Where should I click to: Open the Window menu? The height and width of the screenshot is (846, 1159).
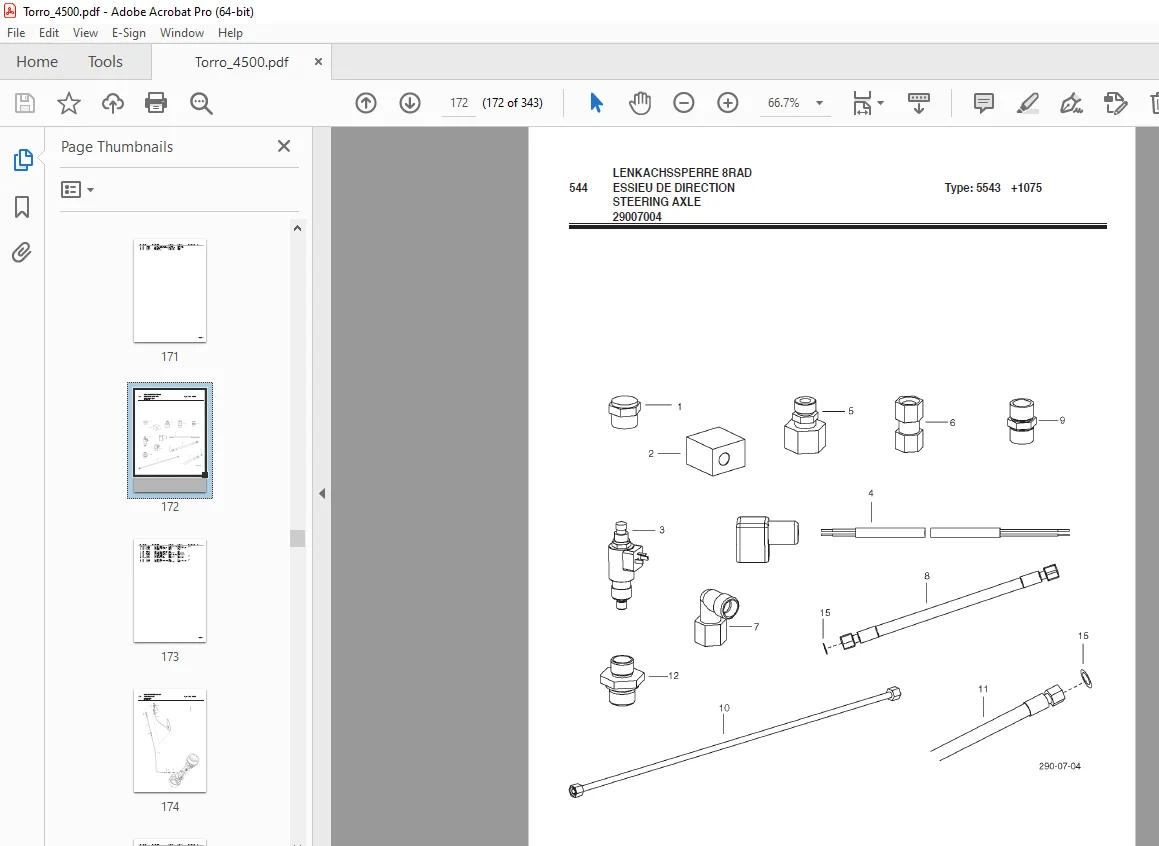coord(182,33)
